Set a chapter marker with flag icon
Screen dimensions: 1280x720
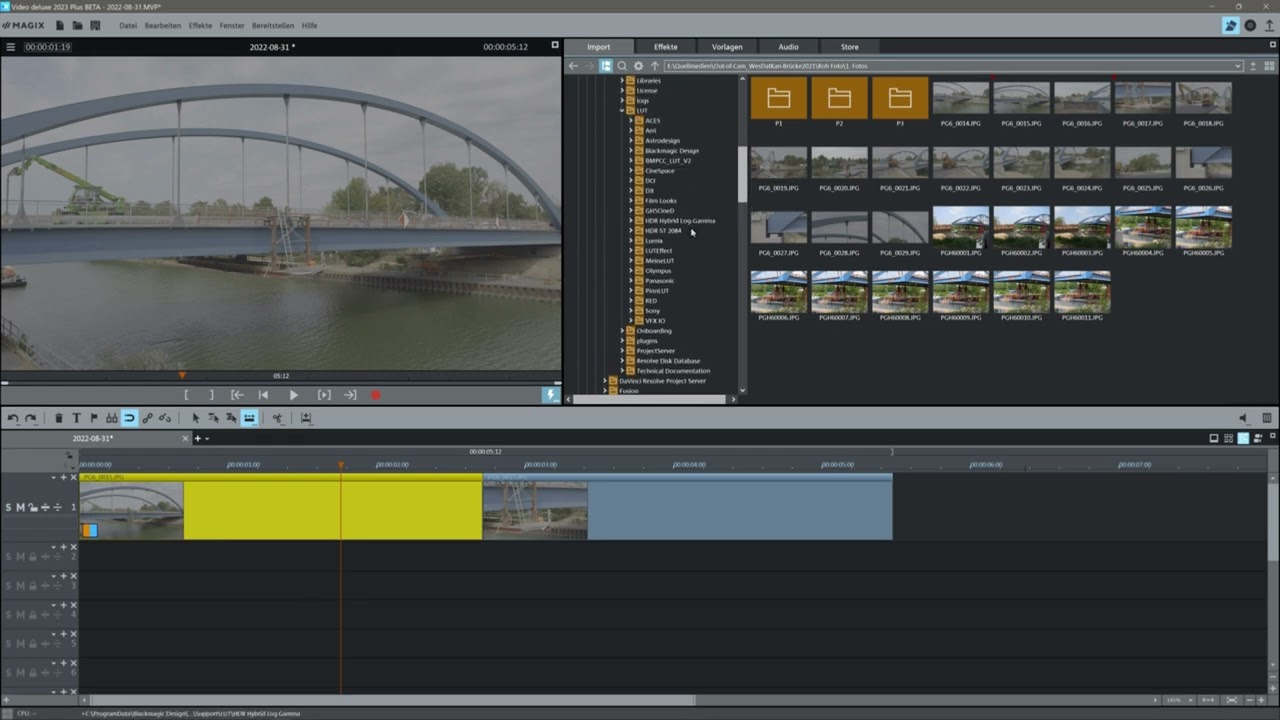click(x=94, y=418)
